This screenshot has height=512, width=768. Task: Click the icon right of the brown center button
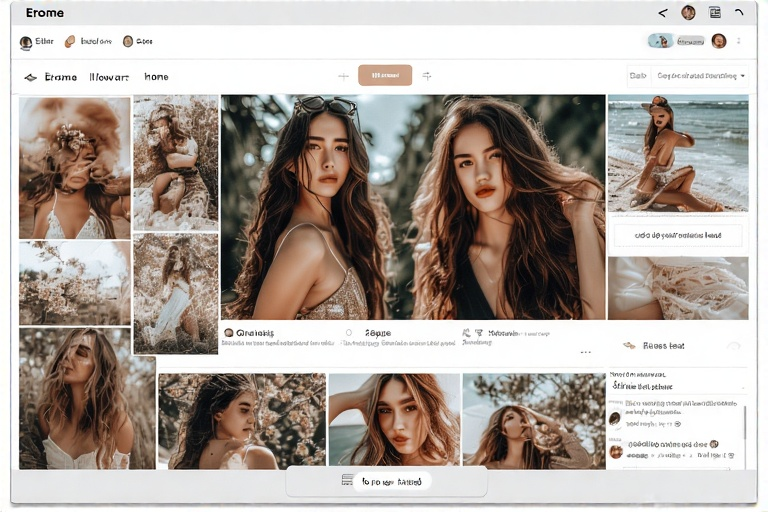(427, 76)
